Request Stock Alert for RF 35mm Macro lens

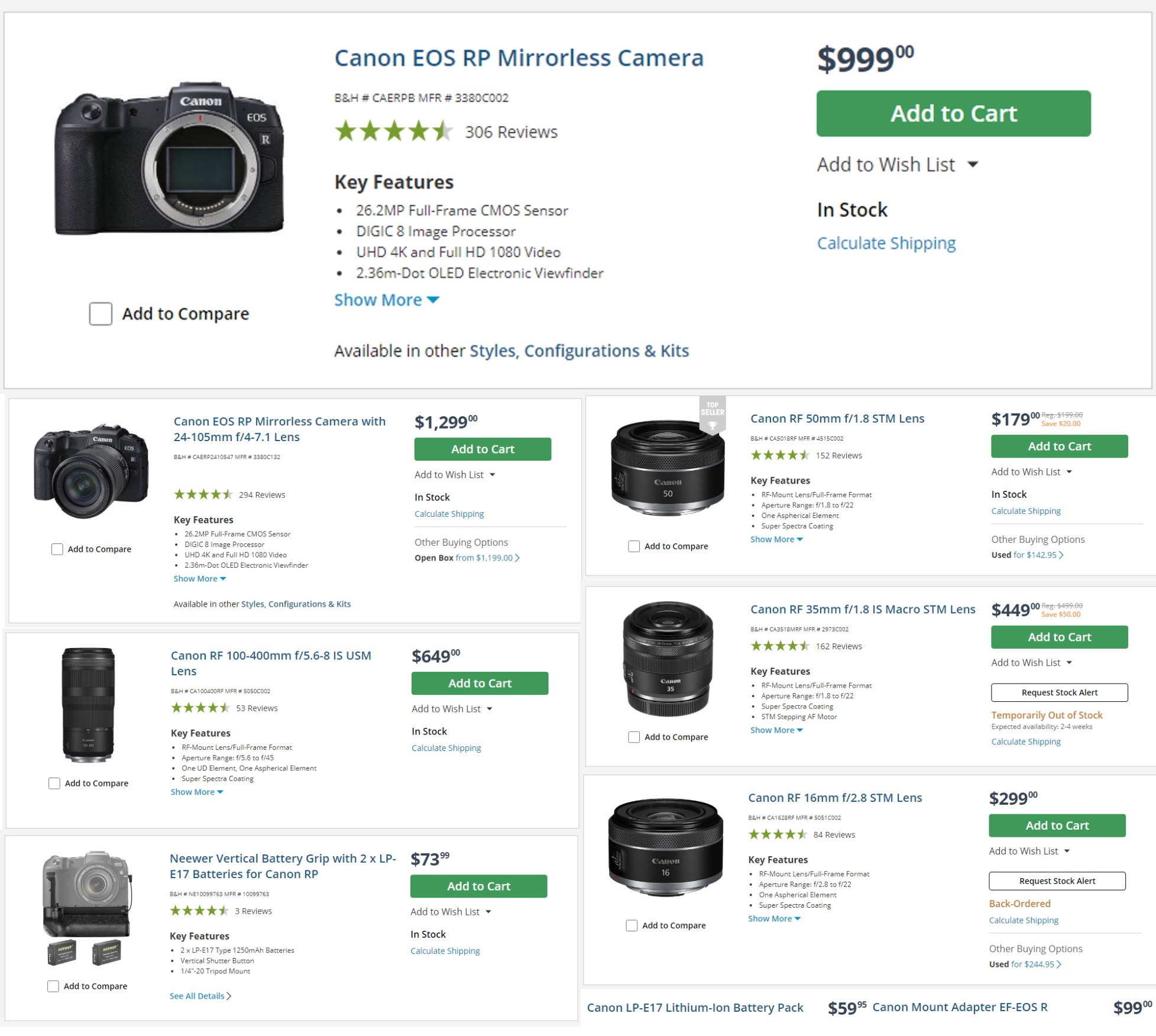click(x=1059, y=692)
